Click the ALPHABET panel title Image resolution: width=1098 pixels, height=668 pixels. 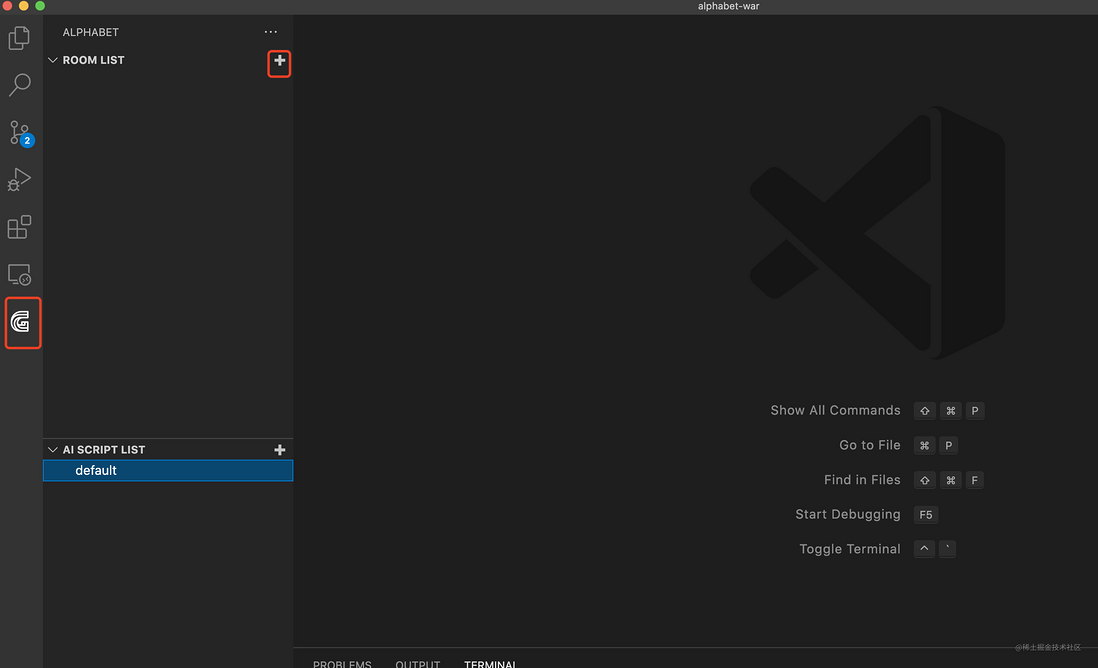[90, 32]
